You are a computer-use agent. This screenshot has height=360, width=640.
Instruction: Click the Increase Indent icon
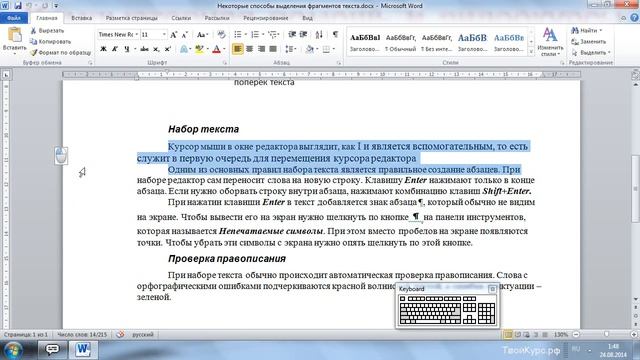point(303,34)
